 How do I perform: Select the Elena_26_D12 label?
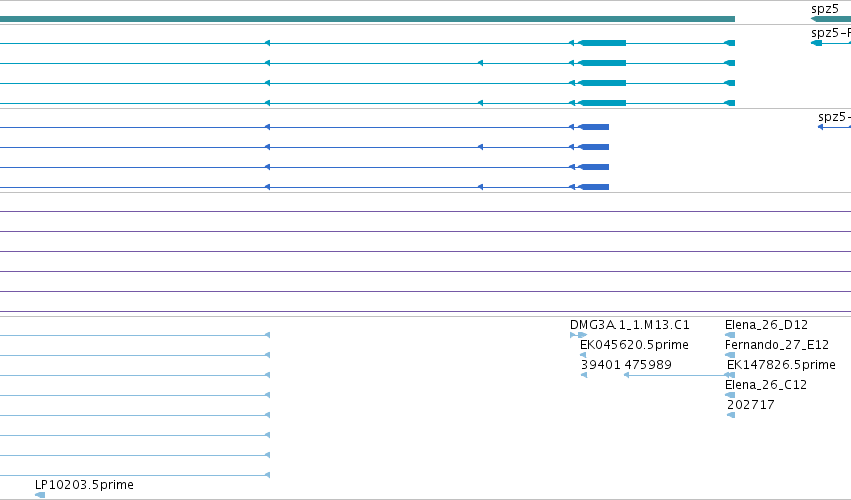[x=766, y=325]
